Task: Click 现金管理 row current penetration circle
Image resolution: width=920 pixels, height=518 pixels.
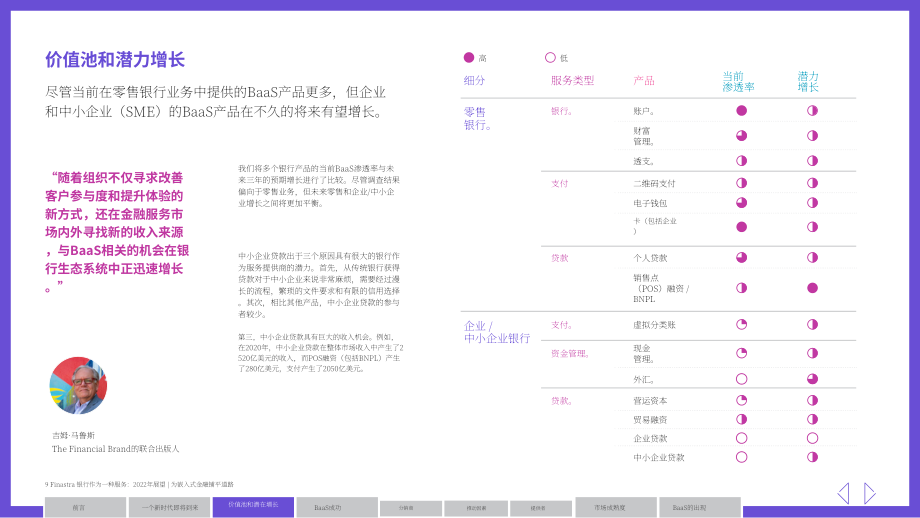Action: (x=742, y=353)
